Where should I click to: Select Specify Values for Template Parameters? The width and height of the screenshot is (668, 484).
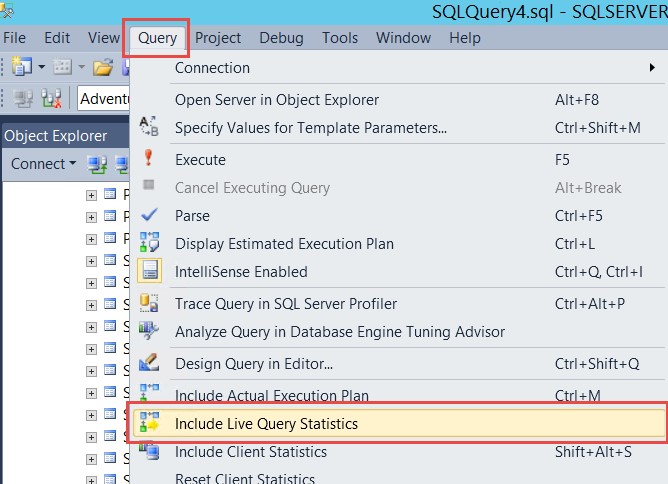pyautogui.click(x=398, y=128)
